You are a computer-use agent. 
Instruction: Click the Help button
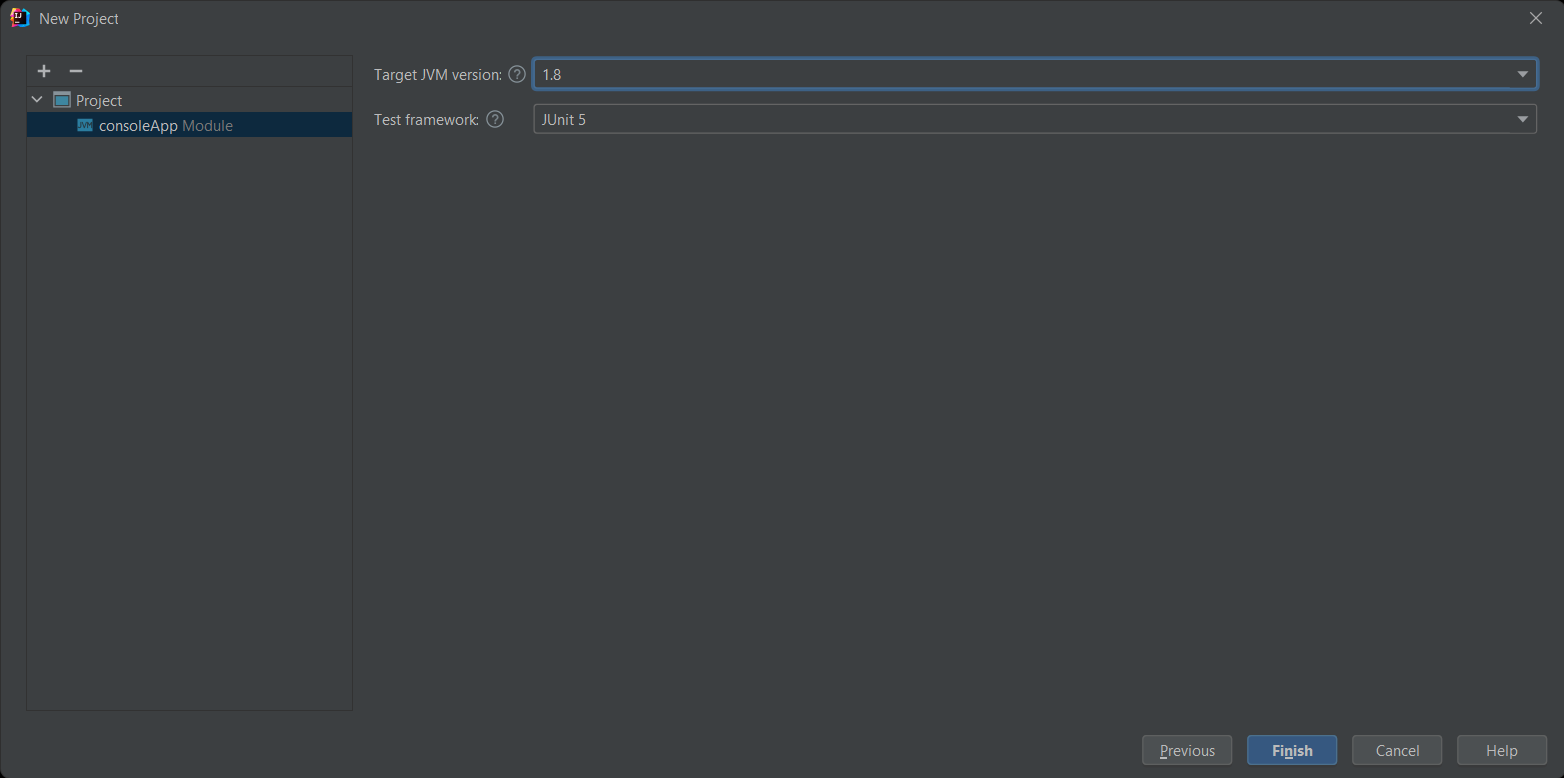click(1501, 750)
